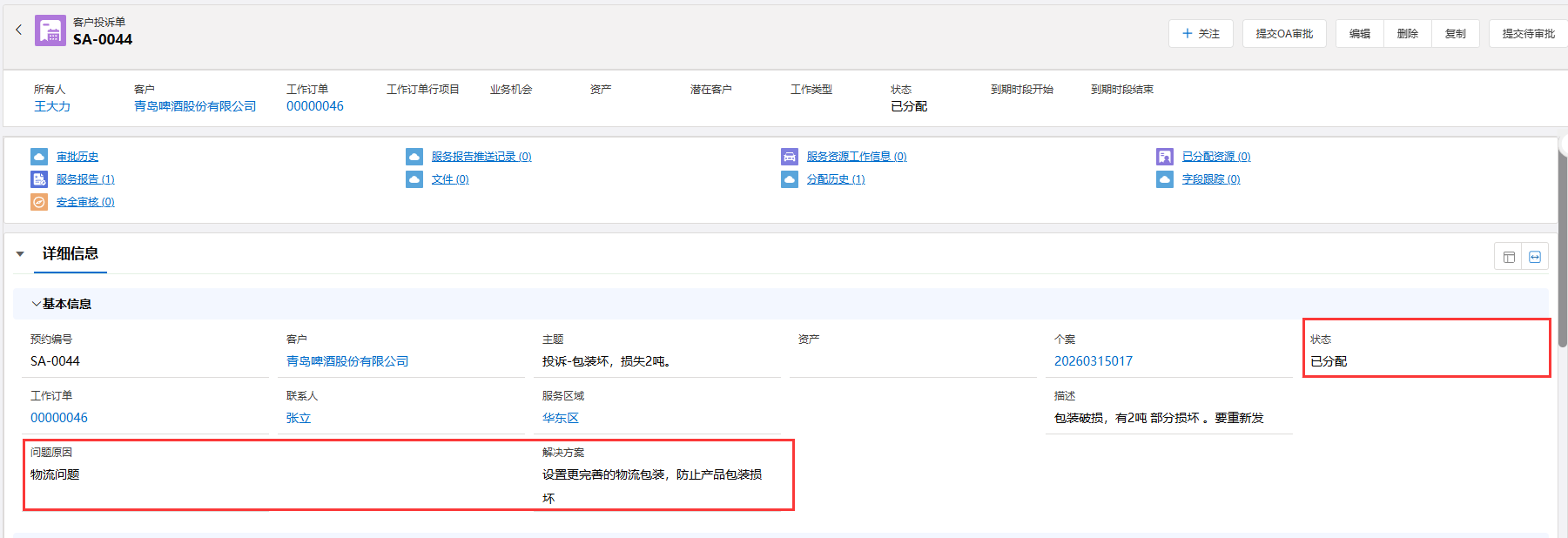Click the purple 已分配资源 icon
Viewport: 1568px width, 538px height.
[1165, 157]
